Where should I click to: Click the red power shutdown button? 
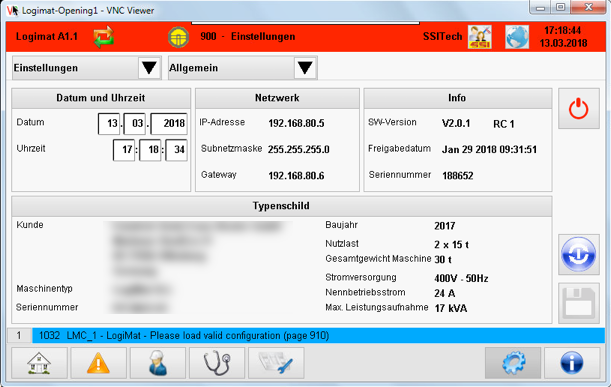579,108
